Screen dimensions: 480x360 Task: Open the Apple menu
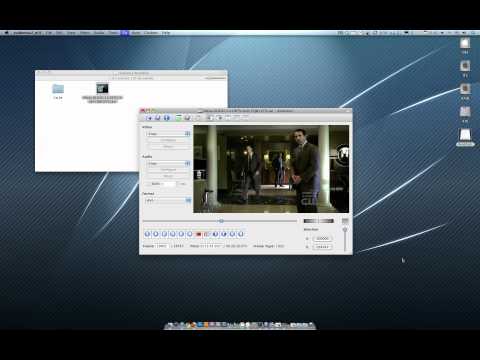pyautogui.click(x=6, y=33)
